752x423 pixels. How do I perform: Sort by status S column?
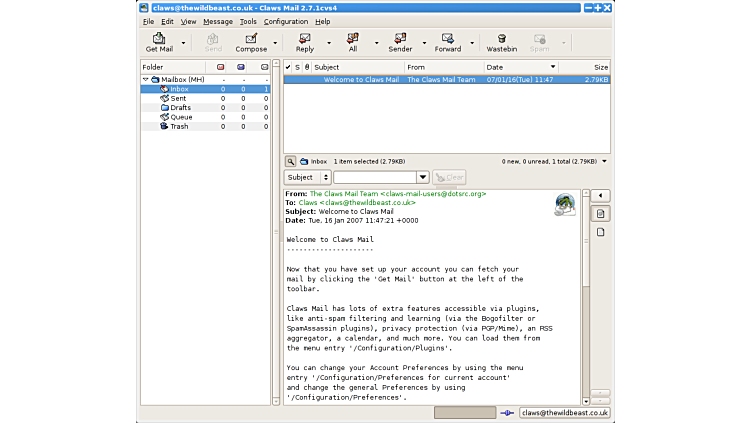[x=297, y=67]
